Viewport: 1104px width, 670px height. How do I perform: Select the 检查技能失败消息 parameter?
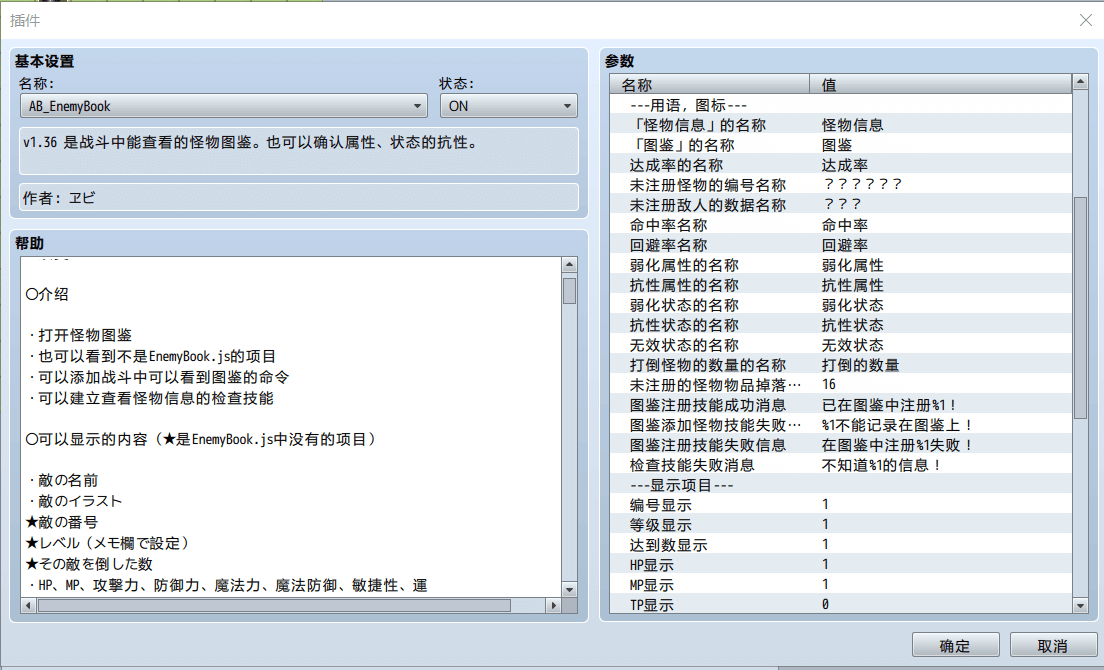point(841,465)
